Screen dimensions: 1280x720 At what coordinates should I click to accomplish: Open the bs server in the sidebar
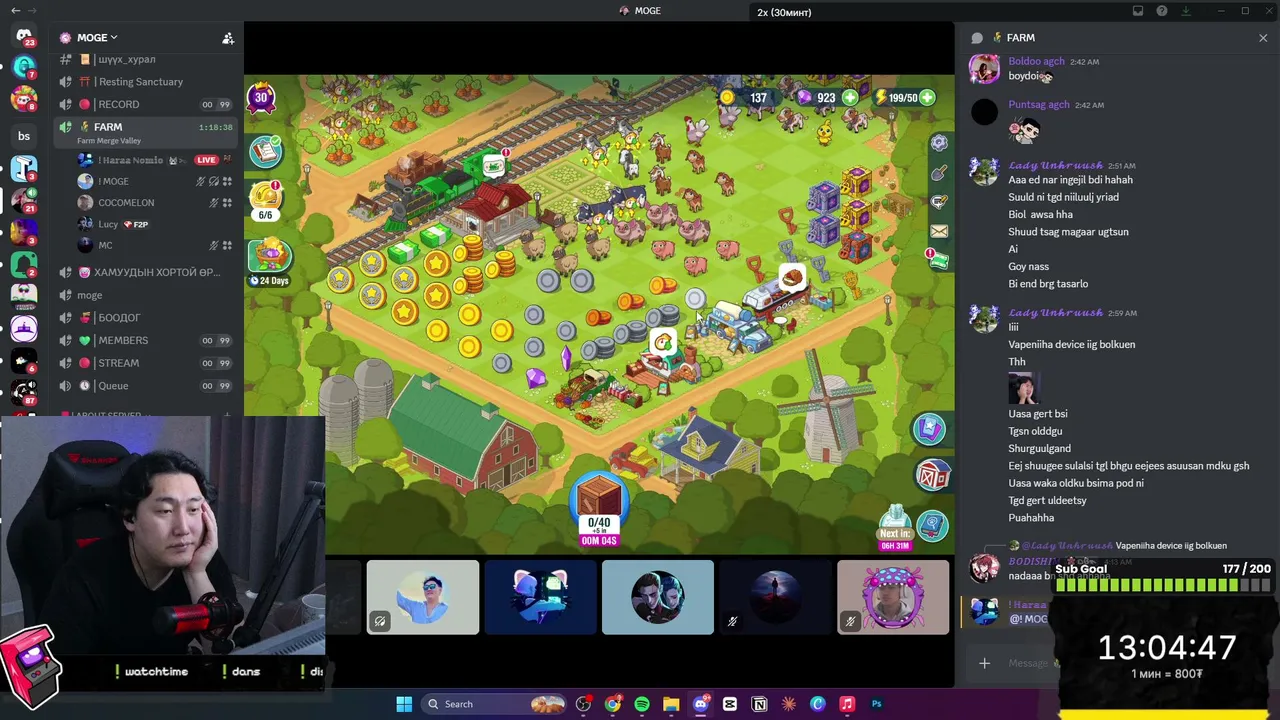(24, 136)
